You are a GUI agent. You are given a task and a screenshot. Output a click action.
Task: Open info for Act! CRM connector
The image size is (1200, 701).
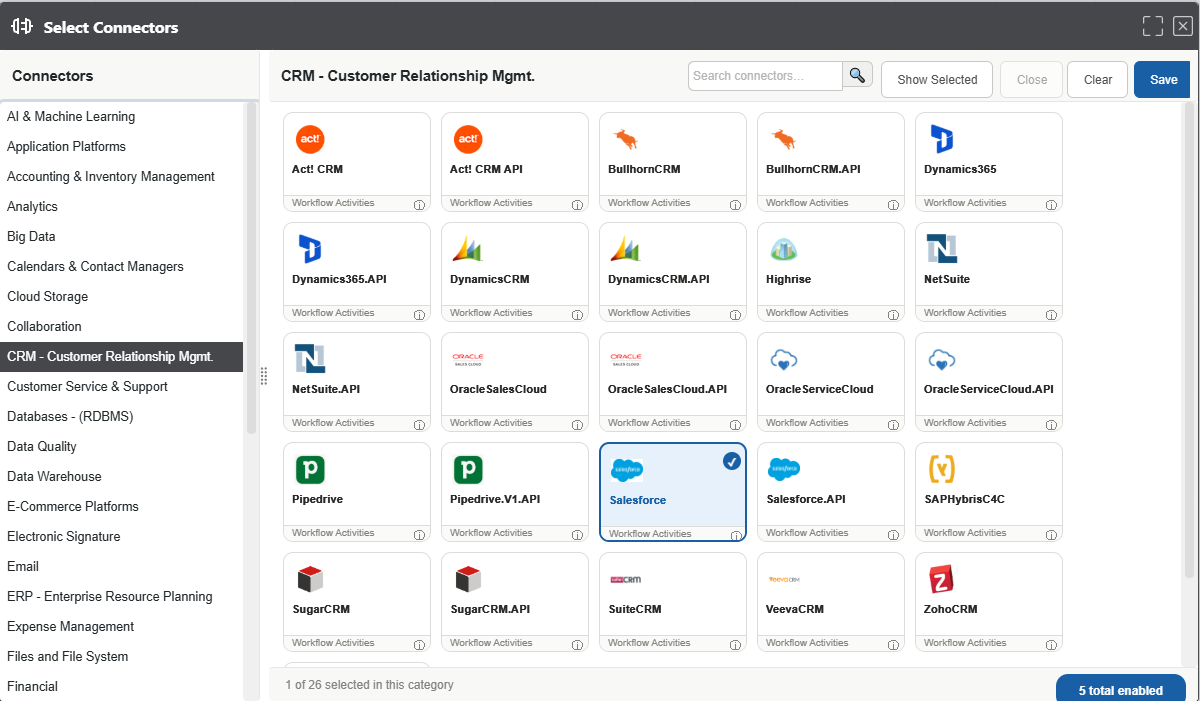[x=419, y=204]
